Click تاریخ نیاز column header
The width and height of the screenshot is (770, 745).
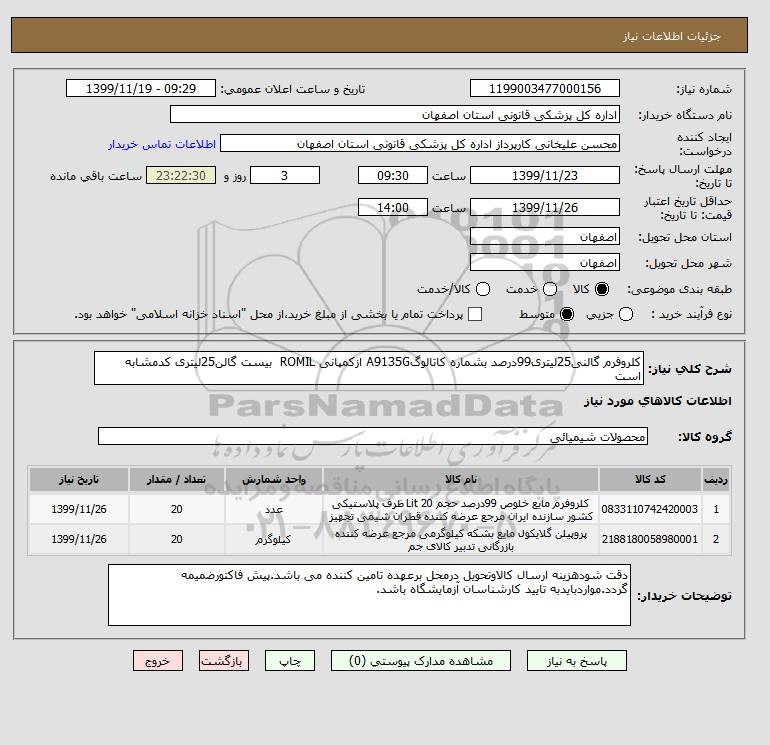79,479
